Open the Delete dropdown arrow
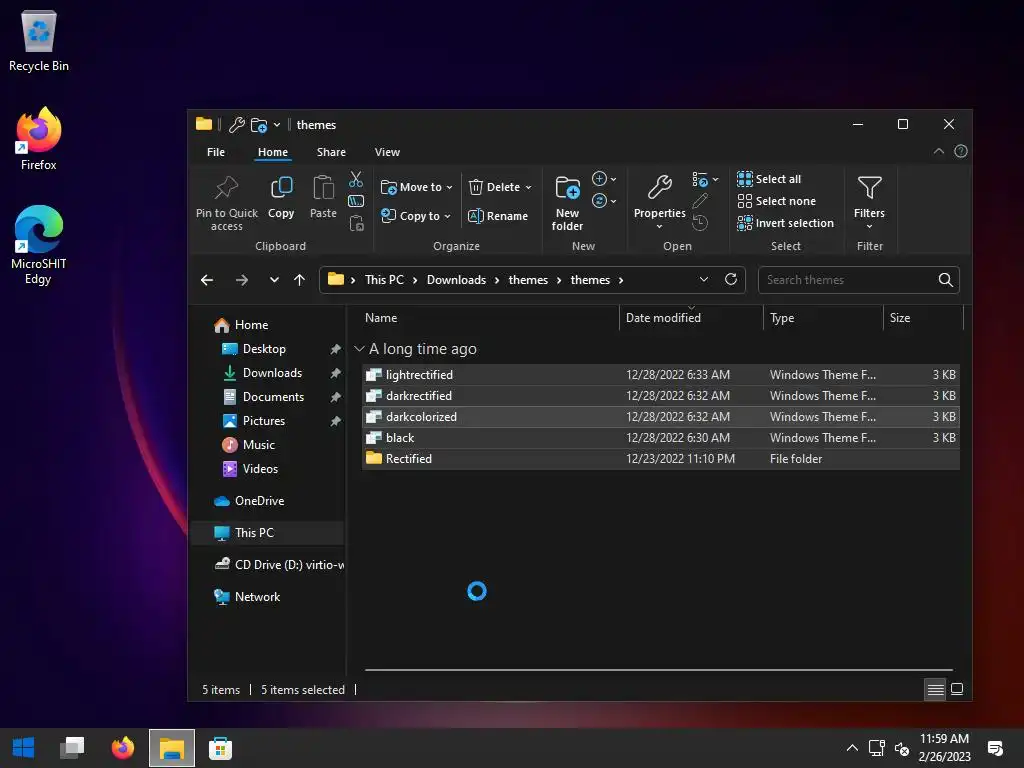 528,187
